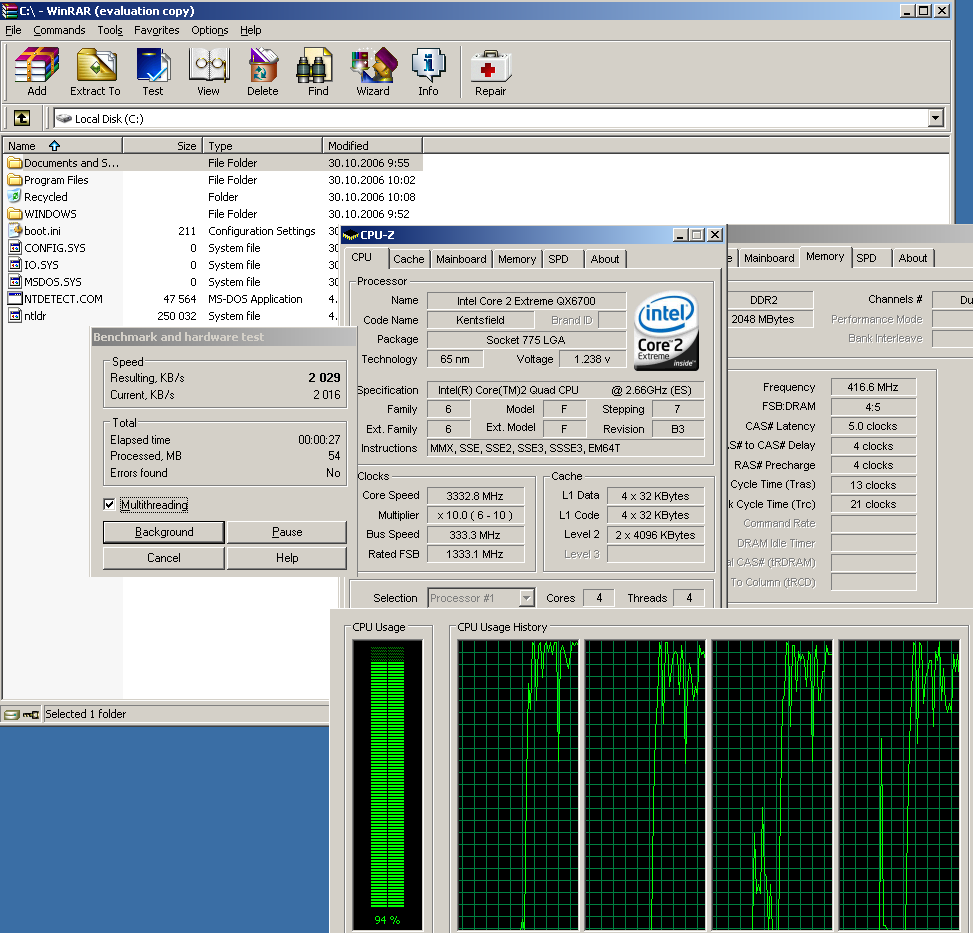Click the first CPU usage history graph
973x933 pixels.
tap(518, 785)
